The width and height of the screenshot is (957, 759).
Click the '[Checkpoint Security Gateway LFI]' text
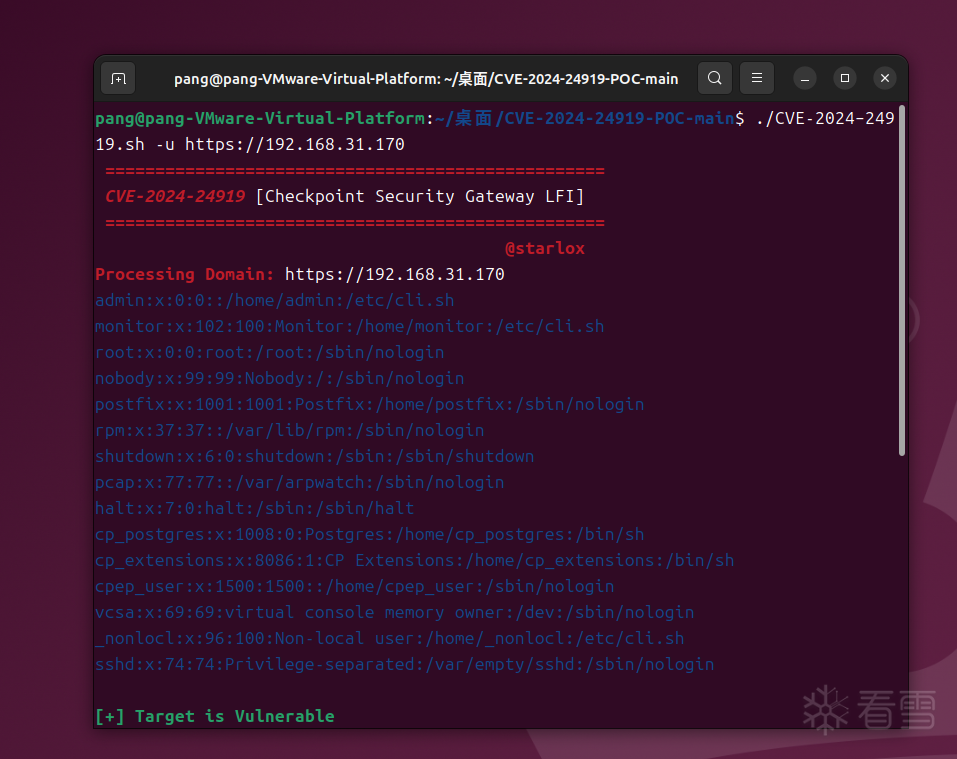[420, 196]
